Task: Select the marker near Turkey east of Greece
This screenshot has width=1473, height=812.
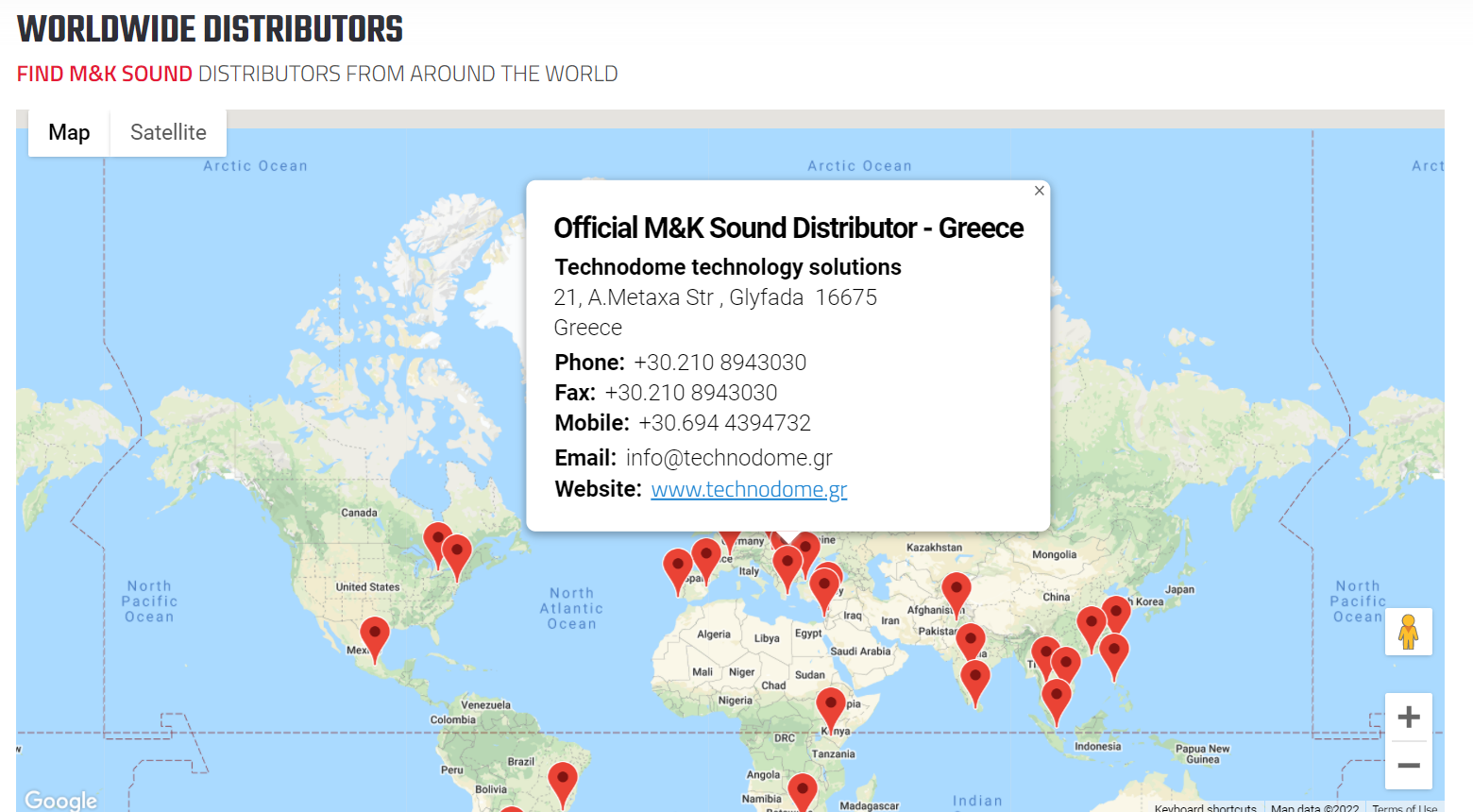Action: point(824,591)
